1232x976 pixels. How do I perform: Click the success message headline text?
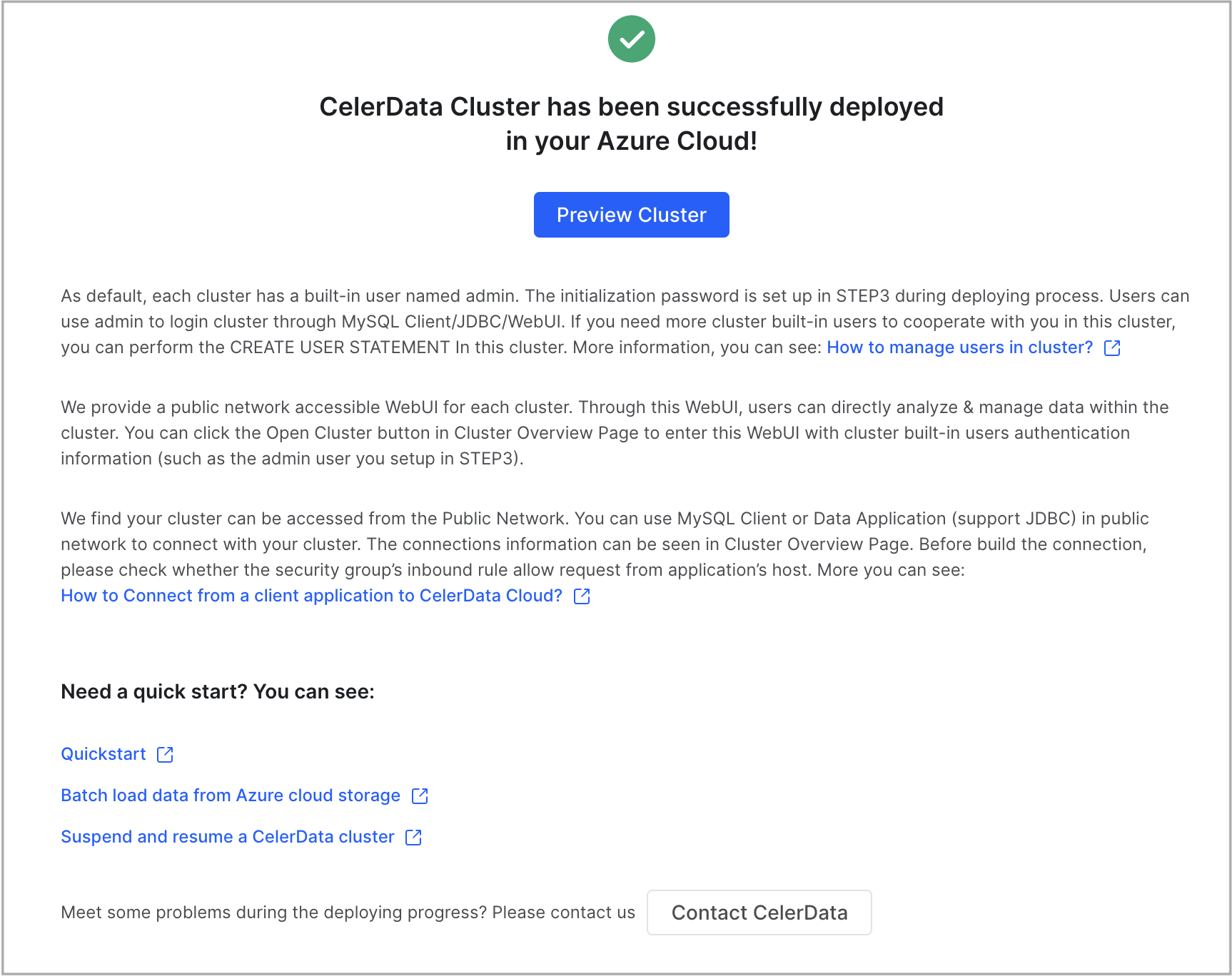tap(631, 123)
